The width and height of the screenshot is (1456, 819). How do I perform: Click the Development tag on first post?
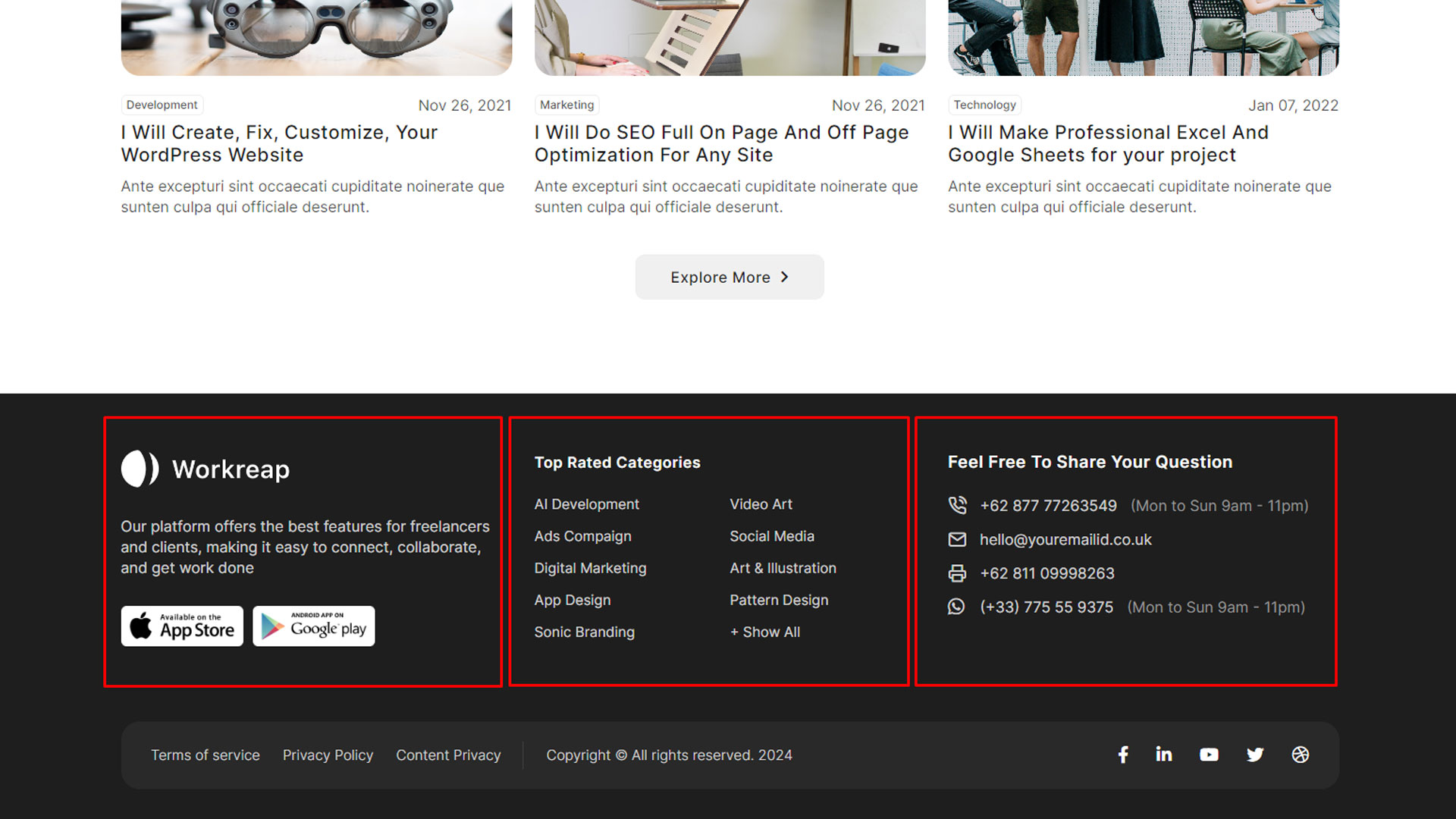(162, 105)
